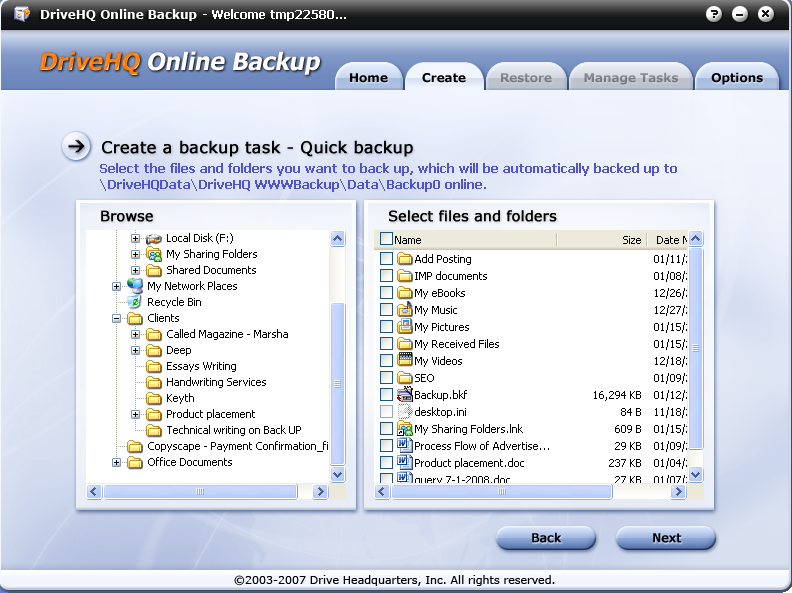Click the Clients folder icon

pos(135,318)
